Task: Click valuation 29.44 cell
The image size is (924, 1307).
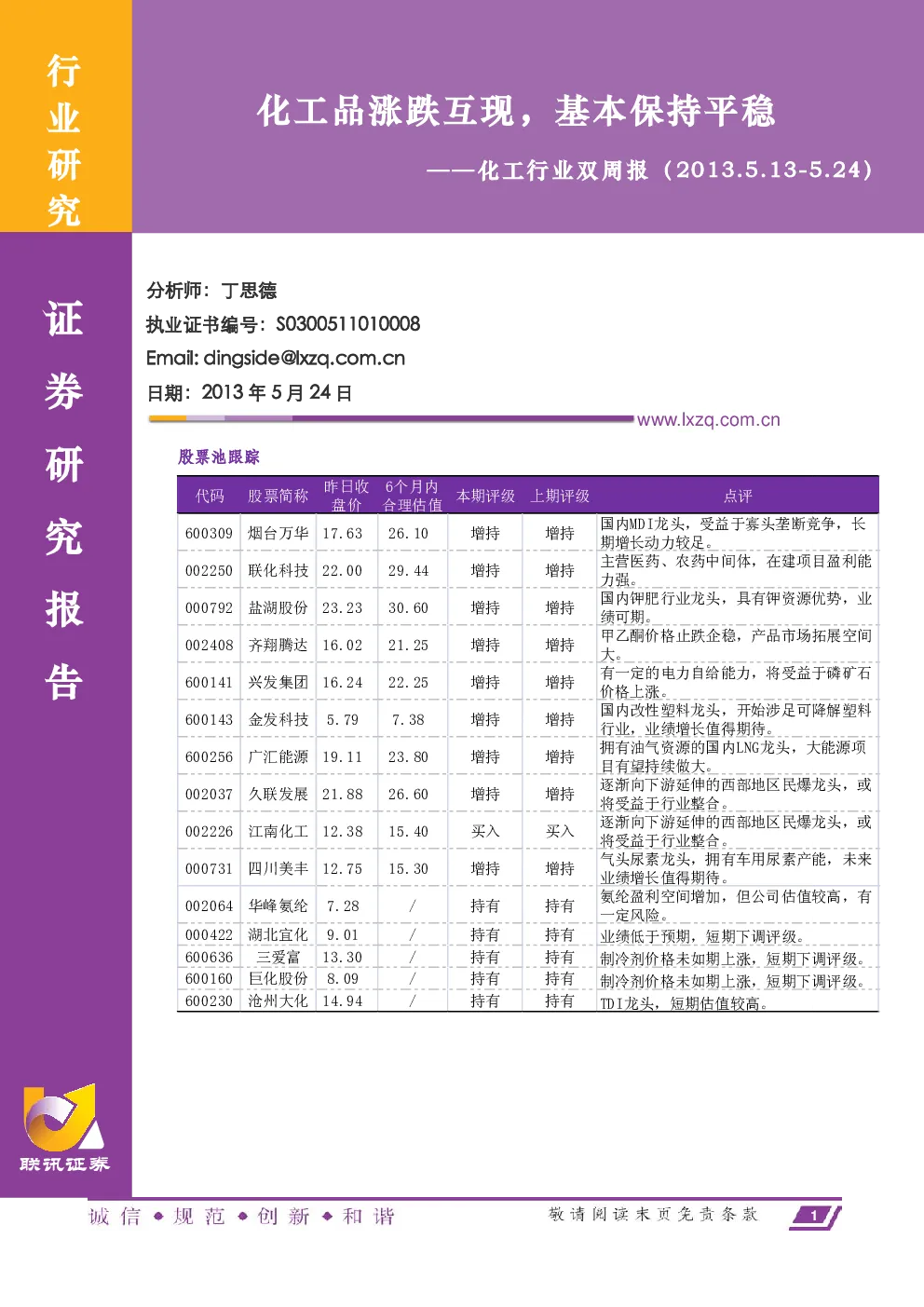Action: tap(408, 570)
